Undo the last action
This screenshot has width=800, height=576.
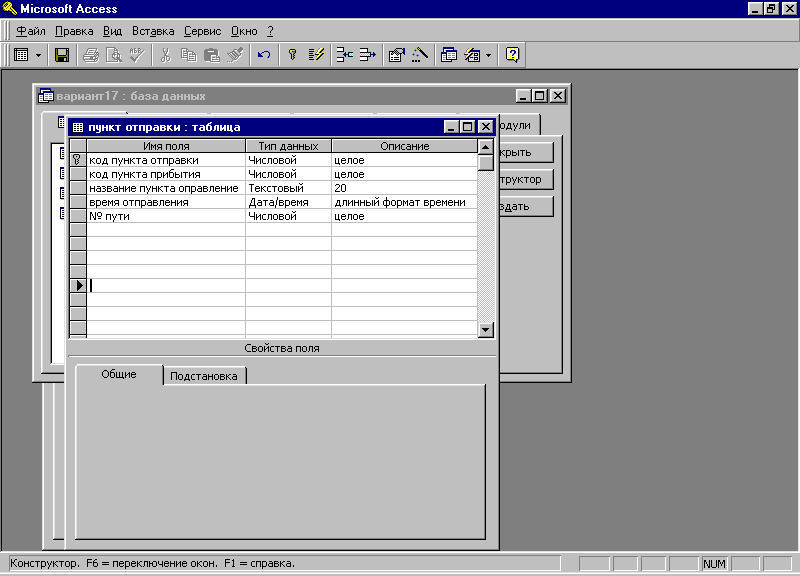(x=264, y=55)
